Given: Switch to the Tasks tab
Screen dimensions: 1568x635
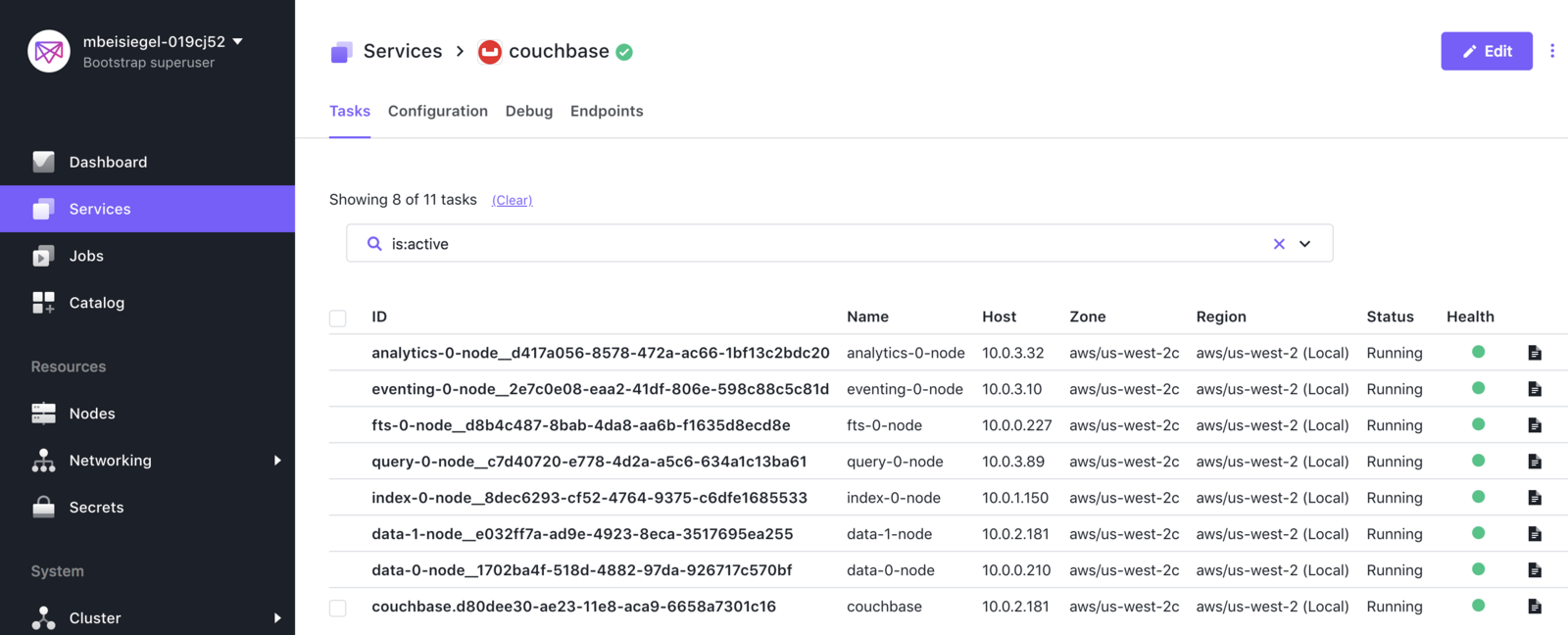Looking at the screenshot, I should click(x=350, y=111).
